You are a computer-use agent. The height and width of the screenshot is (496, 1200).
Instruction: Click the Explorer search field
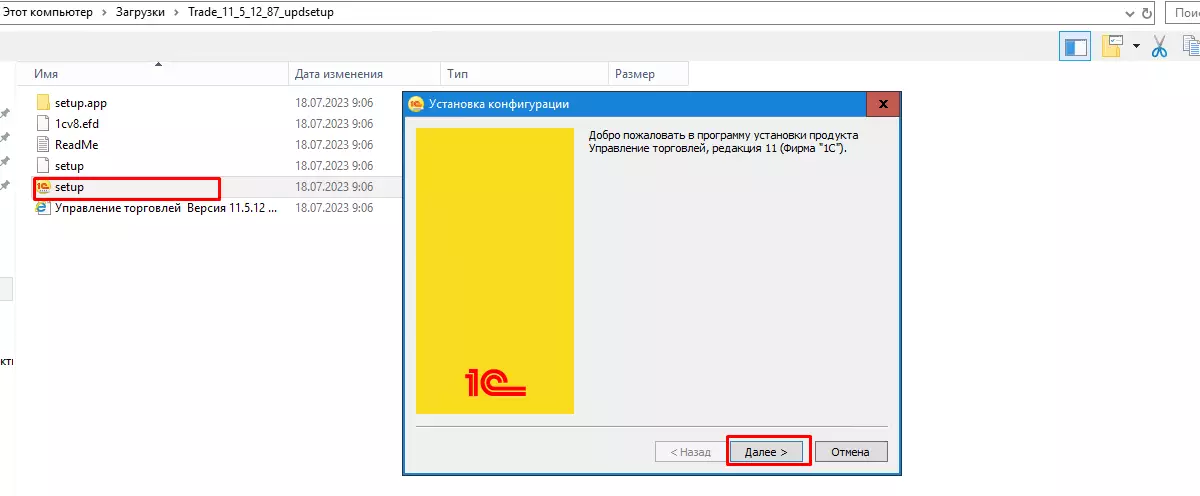tap(1182, 13)
